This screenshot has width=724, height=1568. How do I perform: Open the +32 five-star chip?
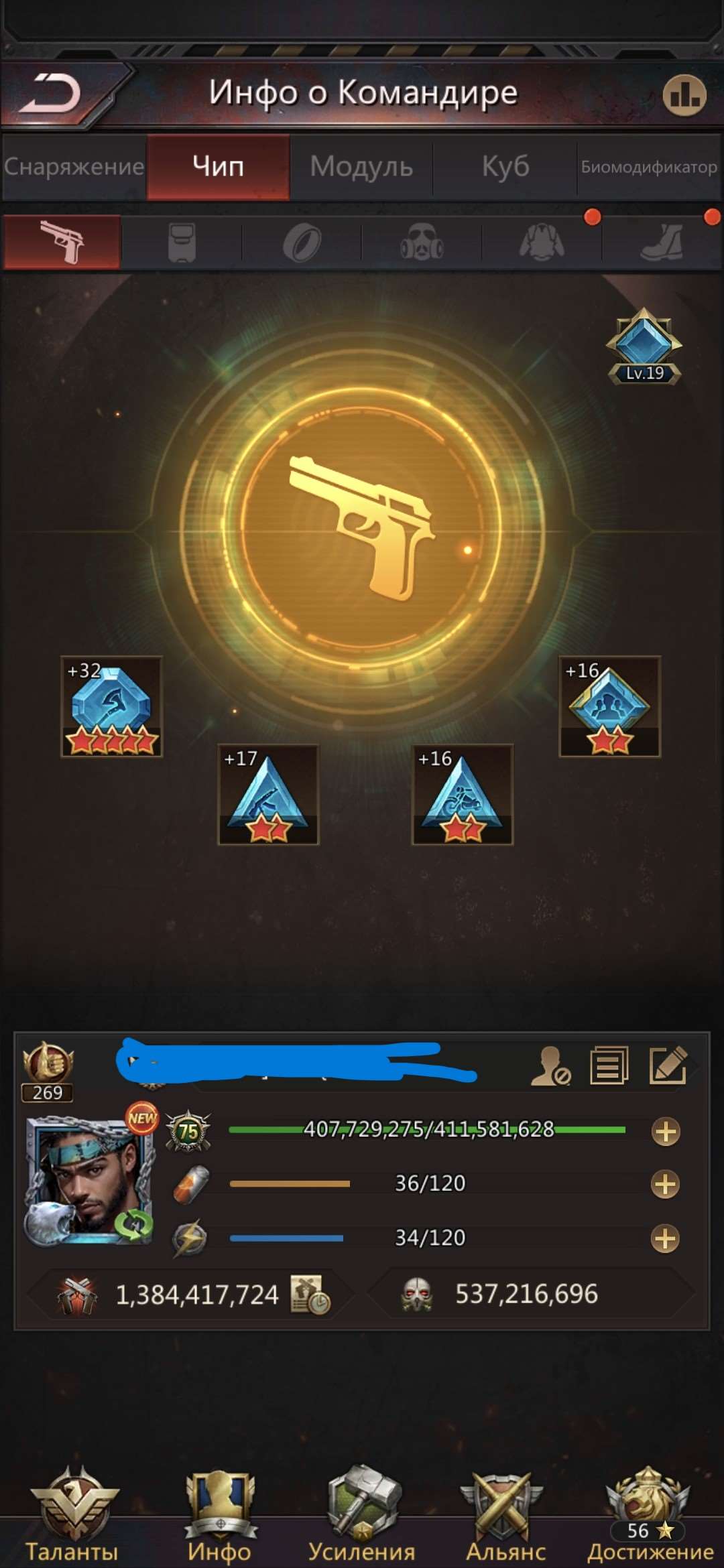click(111, 707)
